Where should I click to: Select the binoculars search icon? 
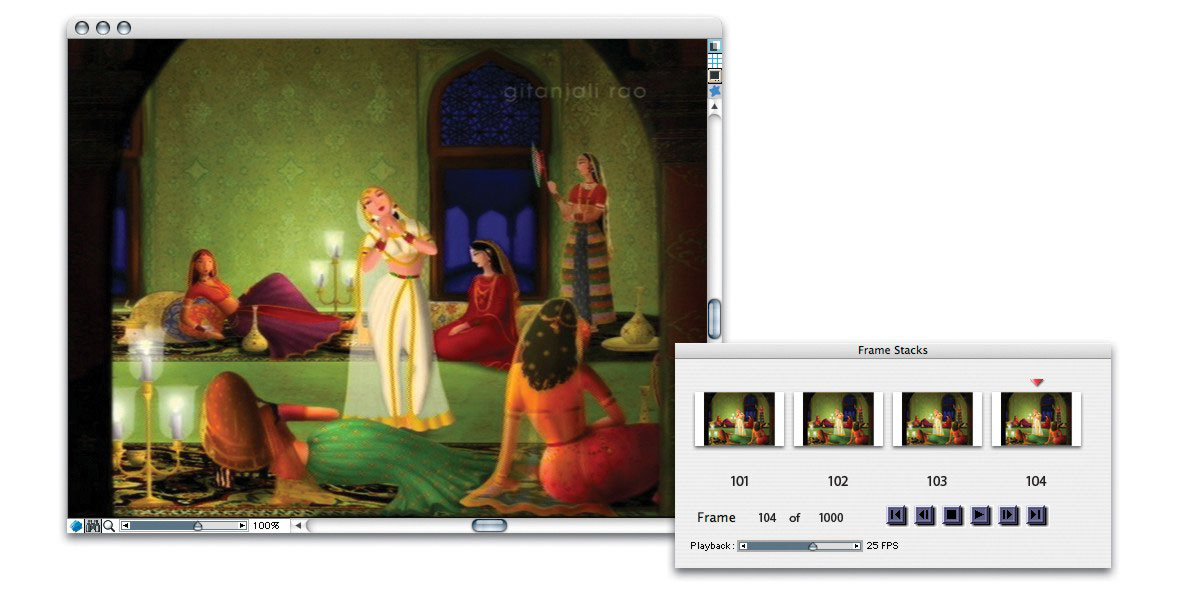click(x=92, y=524)
